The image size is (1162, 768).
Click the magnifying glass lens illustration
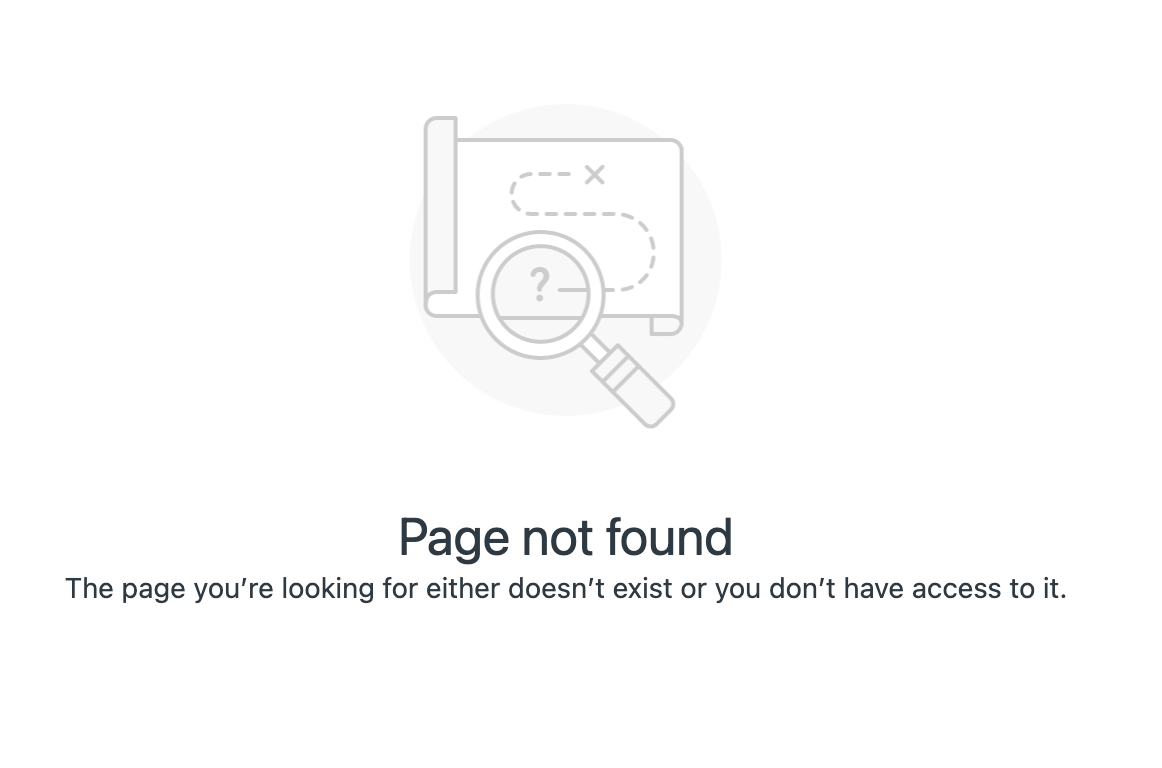540,294
